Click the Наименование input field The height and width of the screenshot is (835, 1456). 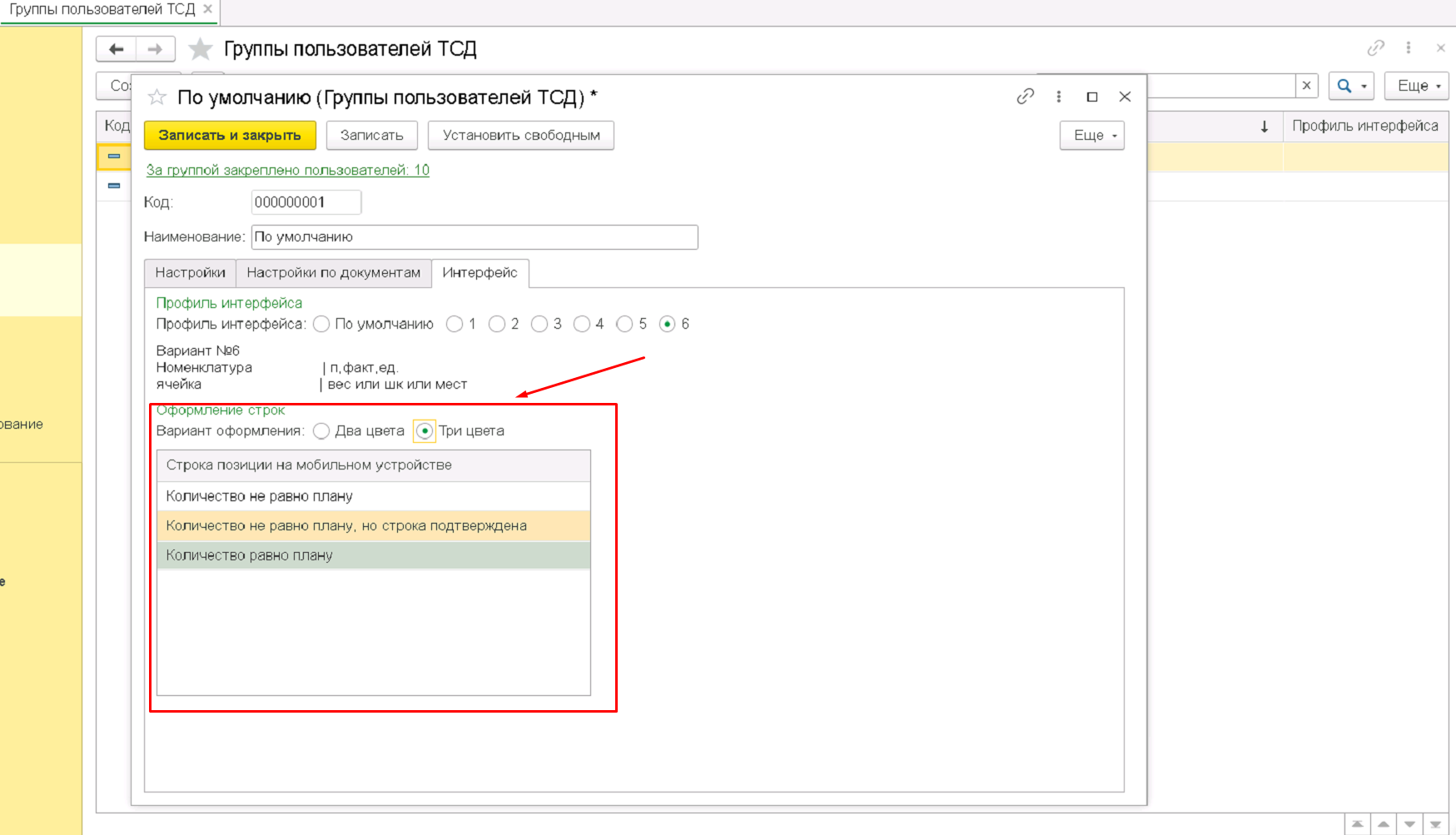pos(475,237)
